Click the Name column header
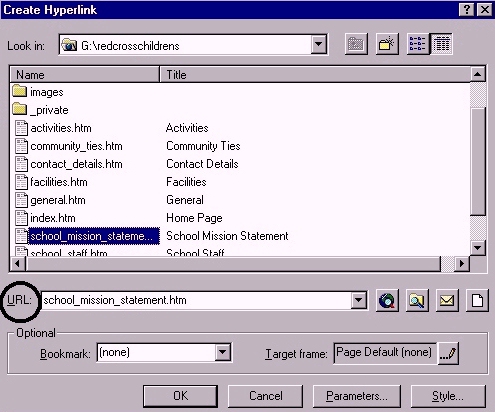Screen dimensions: 495x412 (x=85, y=75)
